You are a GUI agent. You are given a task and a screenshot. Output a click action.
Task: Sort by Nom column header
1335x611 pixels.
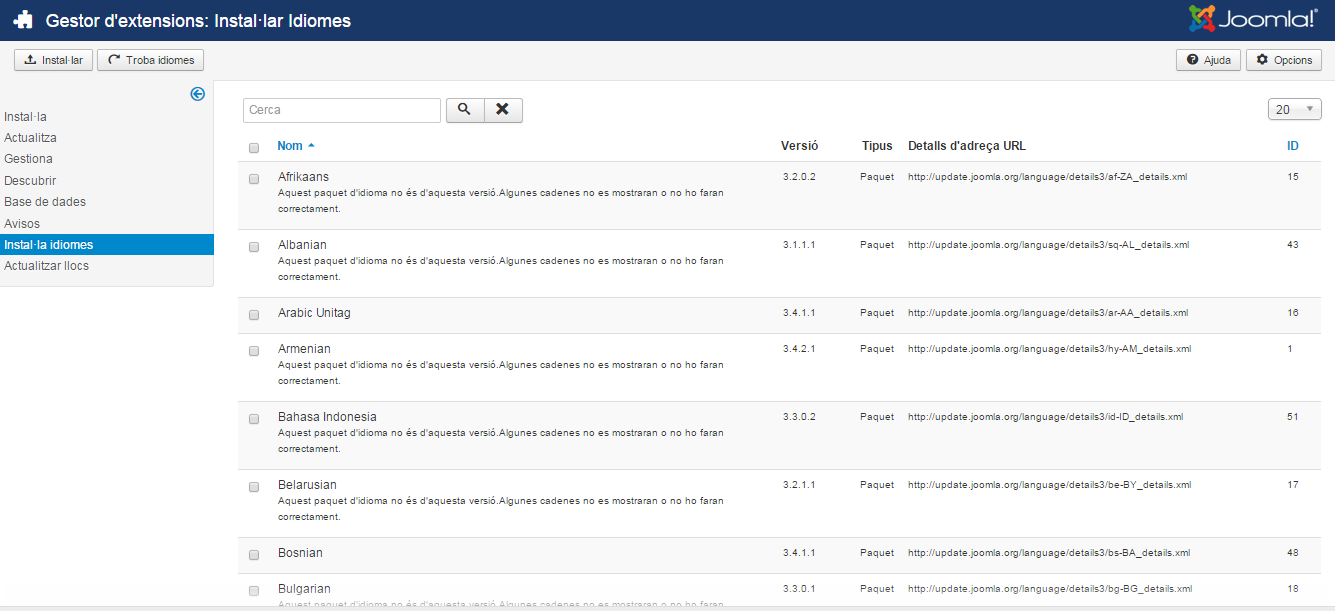(290, 146)
